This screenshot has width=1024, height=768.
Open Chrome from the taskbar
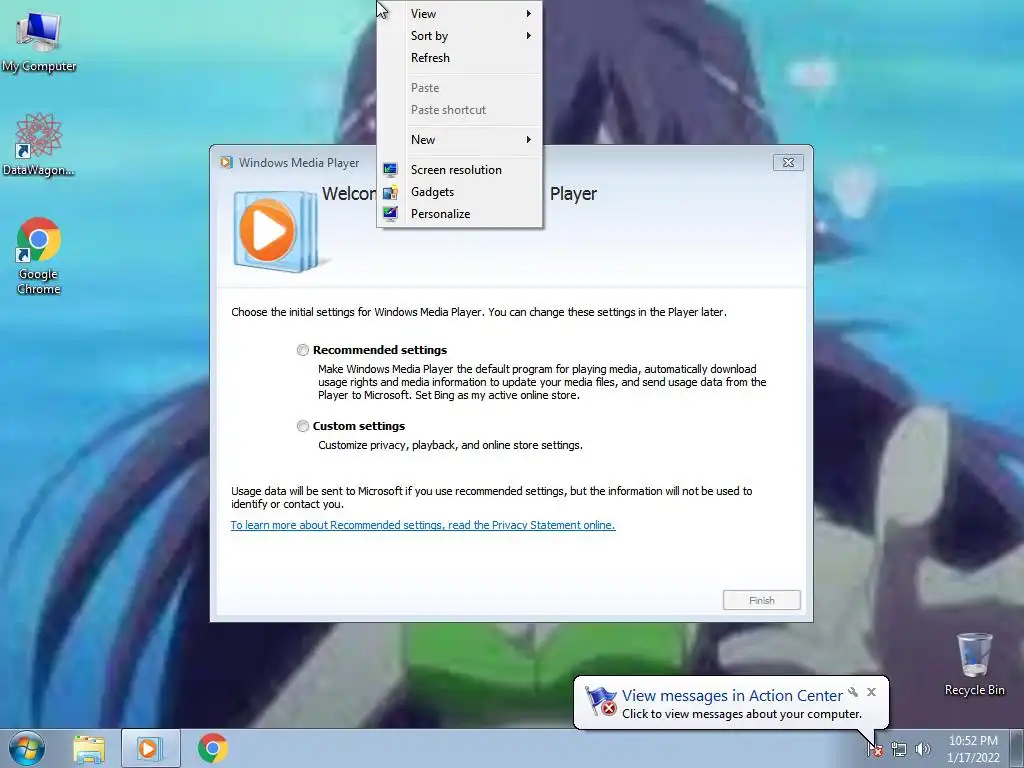click(213, 748)
